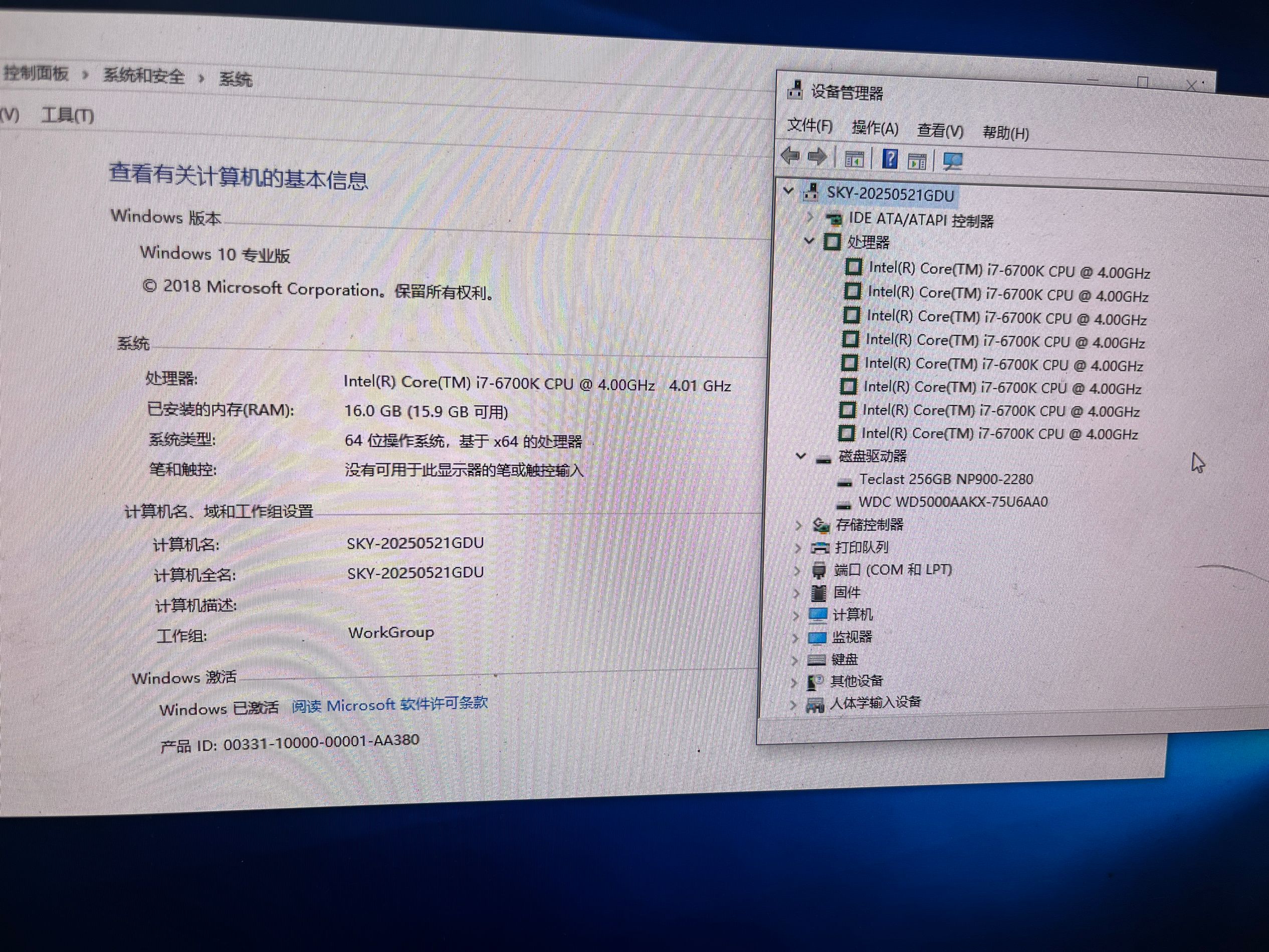Click 系统和安全 in the breadcrumb path
Screen dimensions: 1269x952
143,76
